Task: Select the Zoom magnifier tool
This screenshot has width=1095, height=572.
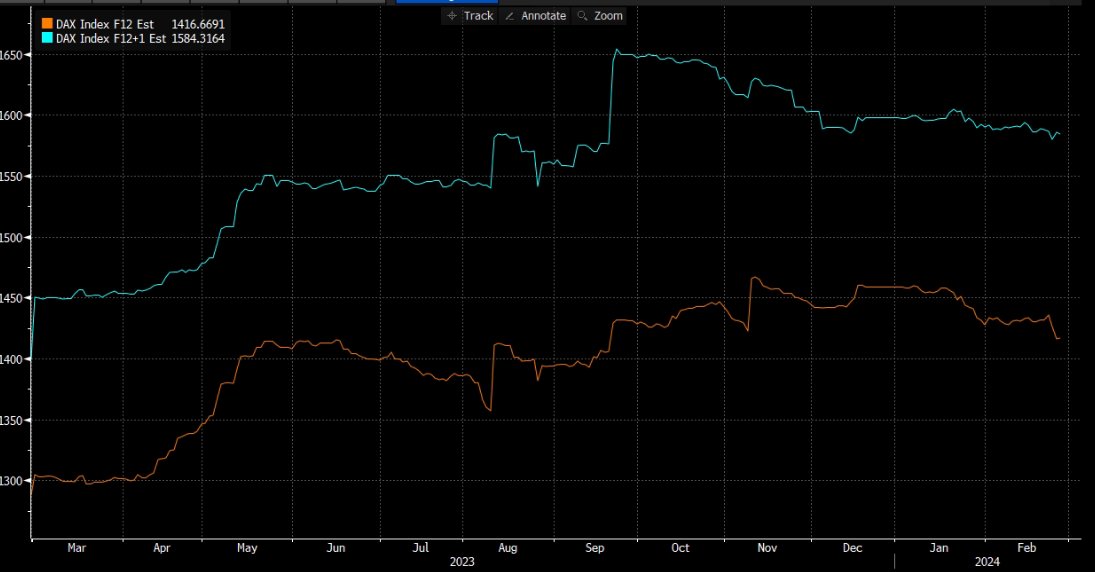Action: tap(600, 15)
